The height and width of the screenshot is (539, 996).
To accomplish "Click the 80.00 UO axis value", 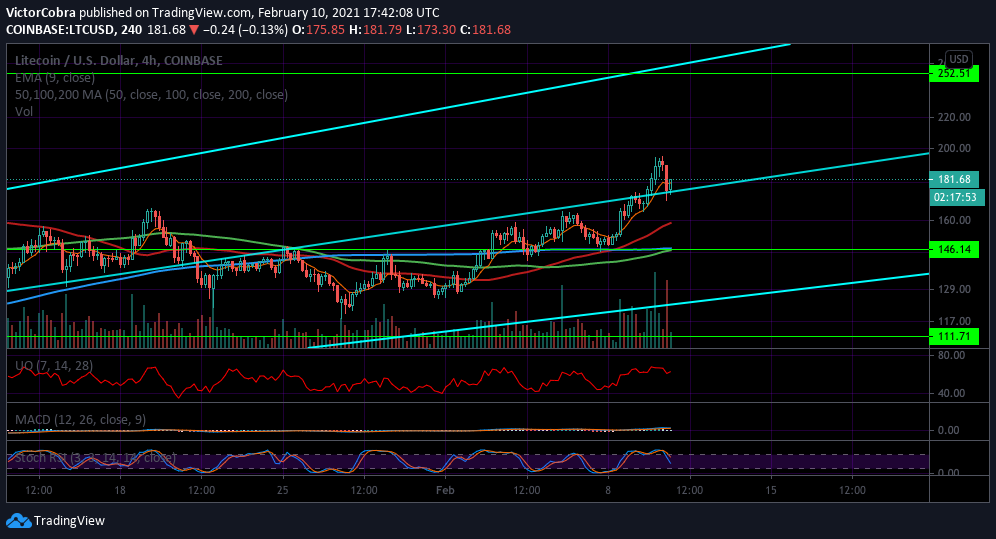I will tap(952, 355).
